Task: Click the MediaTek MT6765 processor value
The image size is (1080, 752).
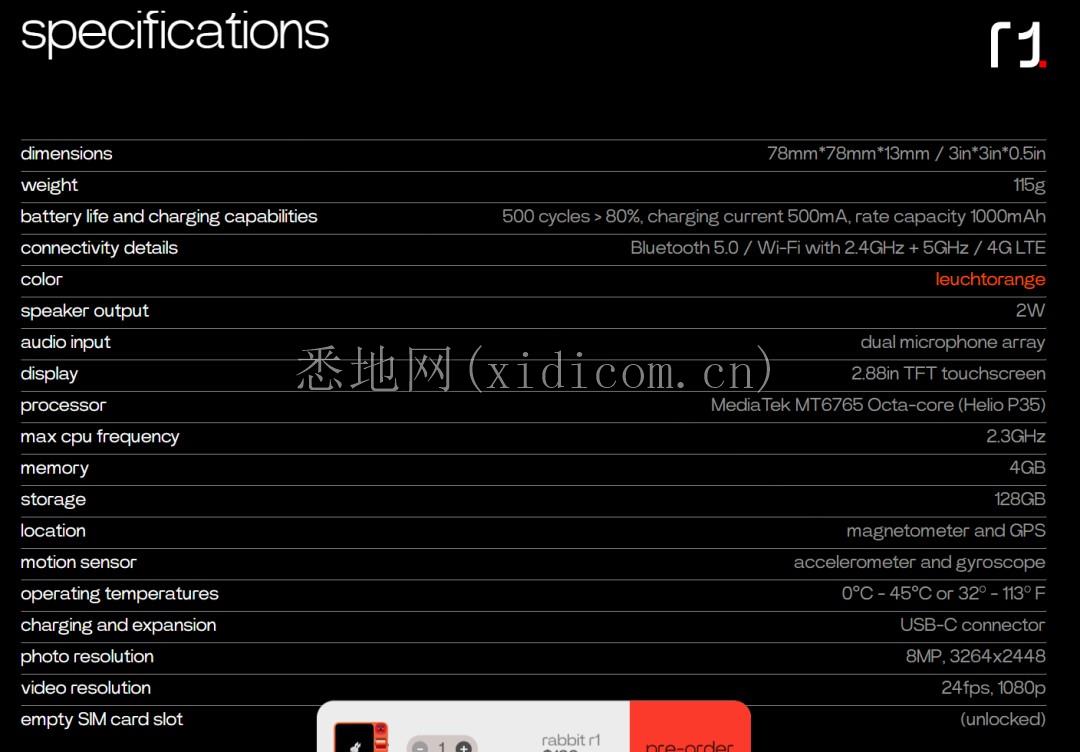Action: tap(877, 405)
